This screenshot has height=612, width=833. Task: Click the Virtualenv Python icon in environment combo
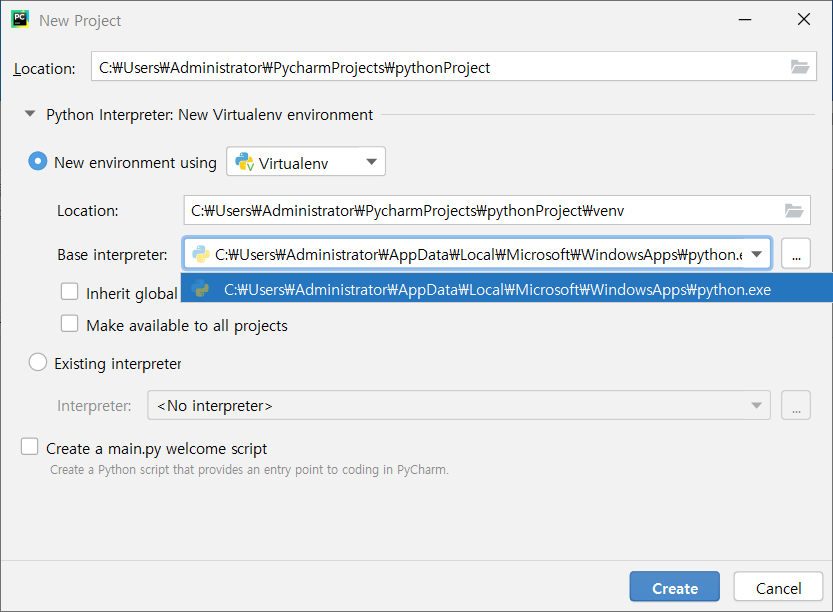(x=244, y=162)
